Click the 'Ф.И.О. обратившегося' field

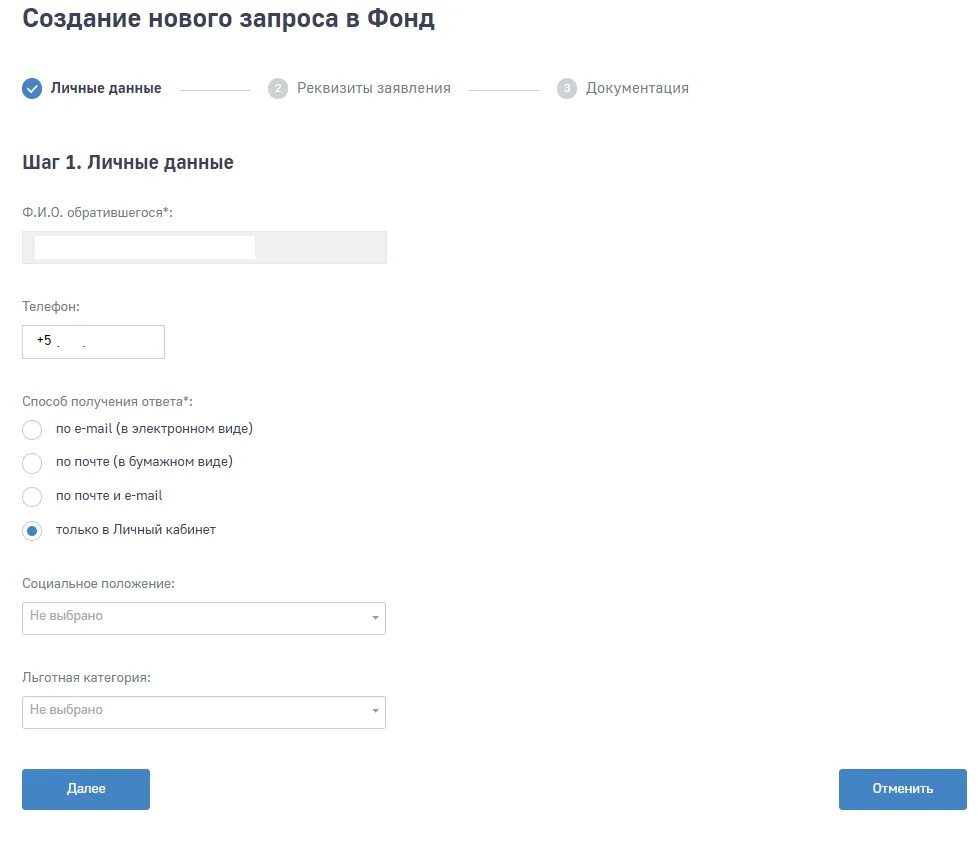pos(205,248)
